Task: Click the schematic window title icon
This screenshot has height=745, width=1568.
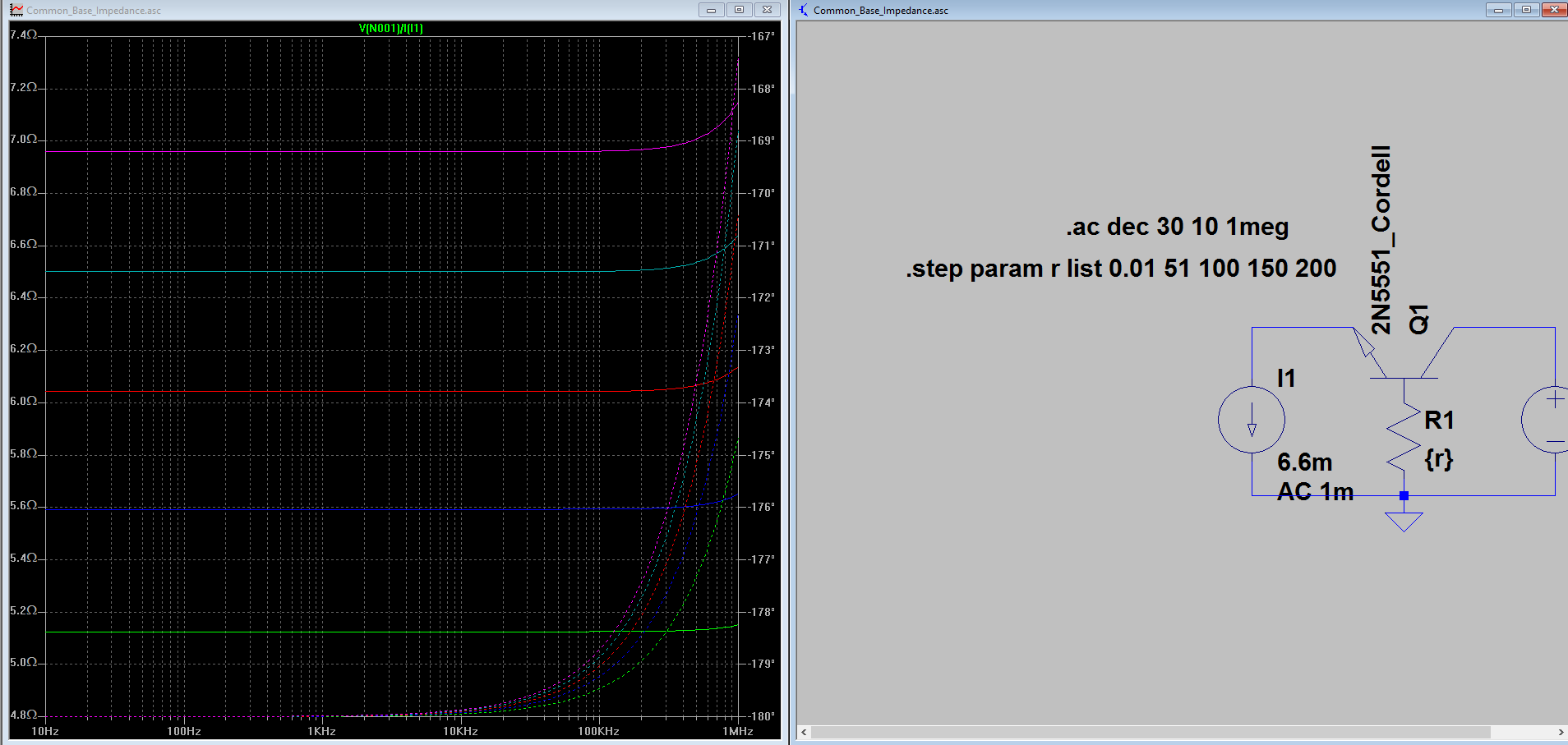Action: click(804, 10)
